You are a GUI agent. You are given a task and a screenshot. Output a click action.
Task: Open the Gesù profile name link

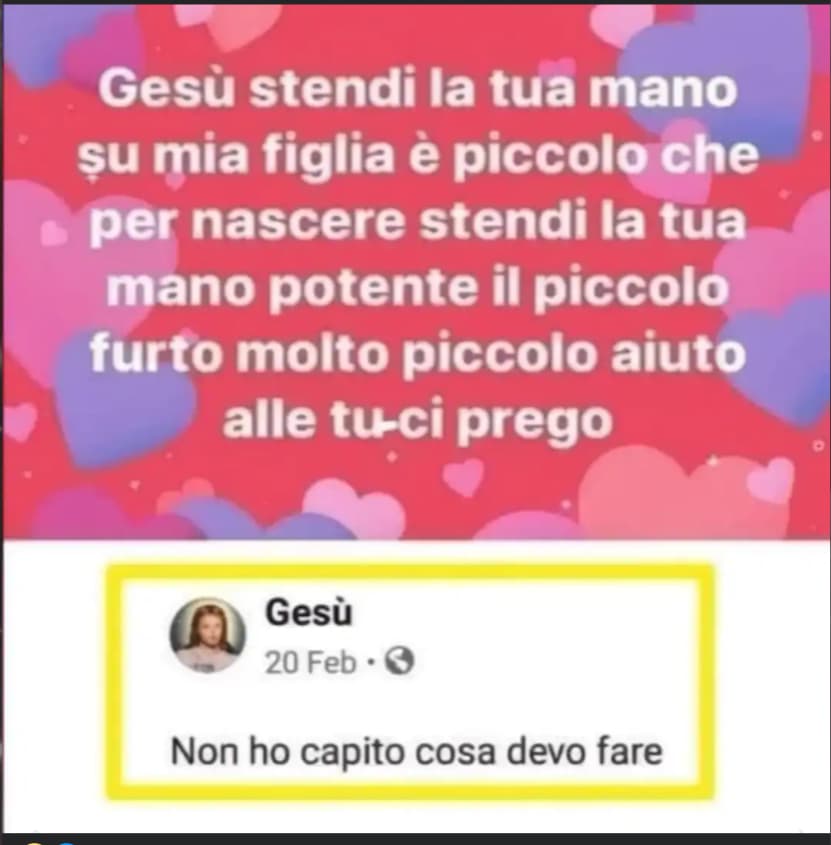point(308,613)
